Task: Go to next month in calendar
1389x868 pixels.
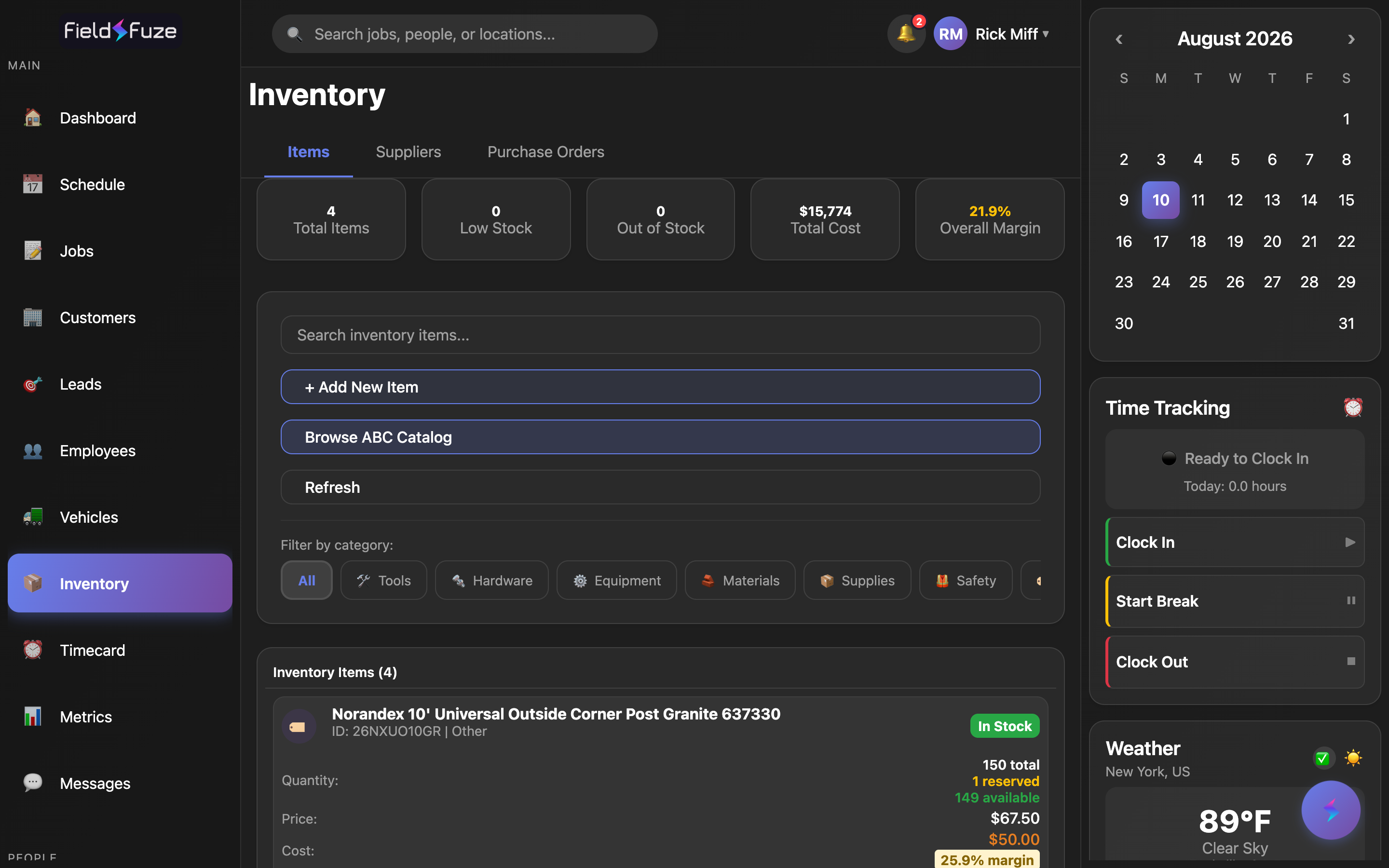Action: point(1351,39)
